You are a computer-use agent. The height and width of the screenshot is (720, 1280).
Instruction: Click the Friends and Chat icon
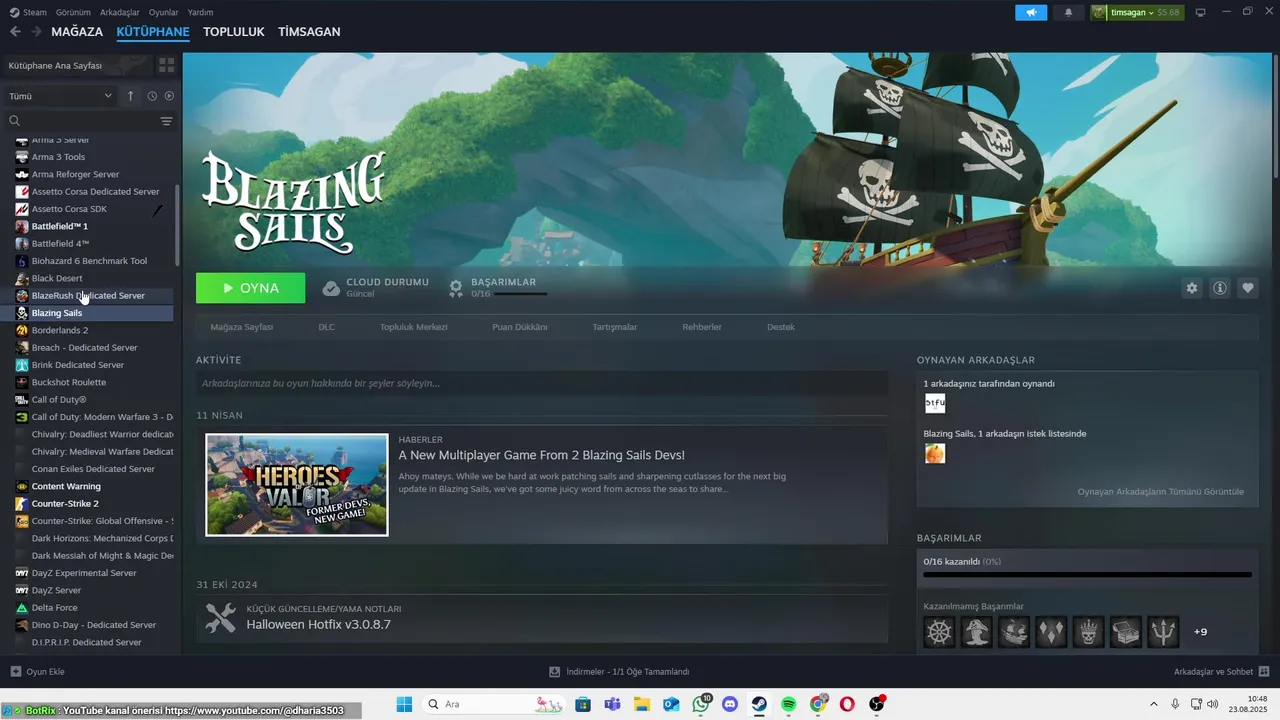click(1264, 672)
